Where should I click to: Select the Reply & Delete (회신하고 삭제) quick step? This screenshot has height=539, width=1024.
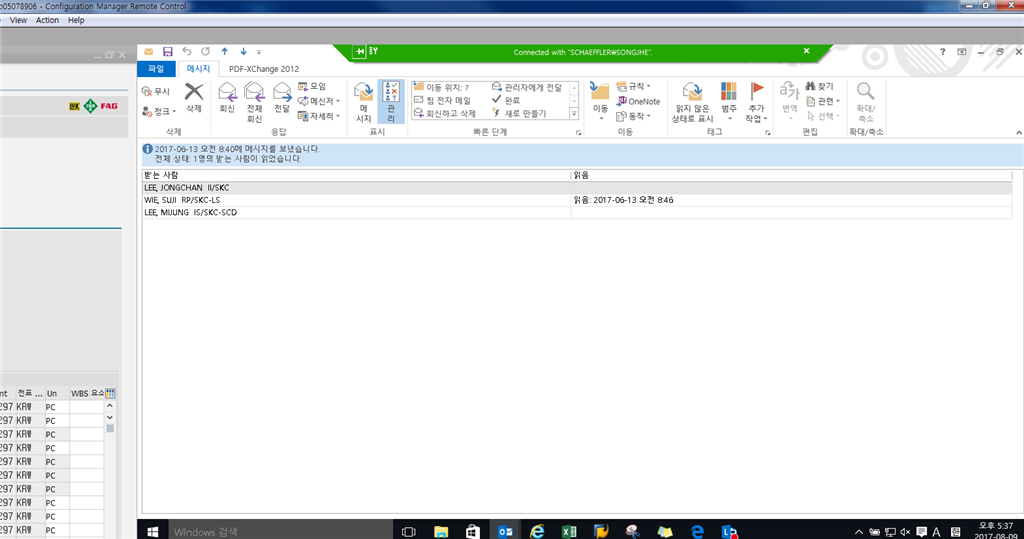445,113
